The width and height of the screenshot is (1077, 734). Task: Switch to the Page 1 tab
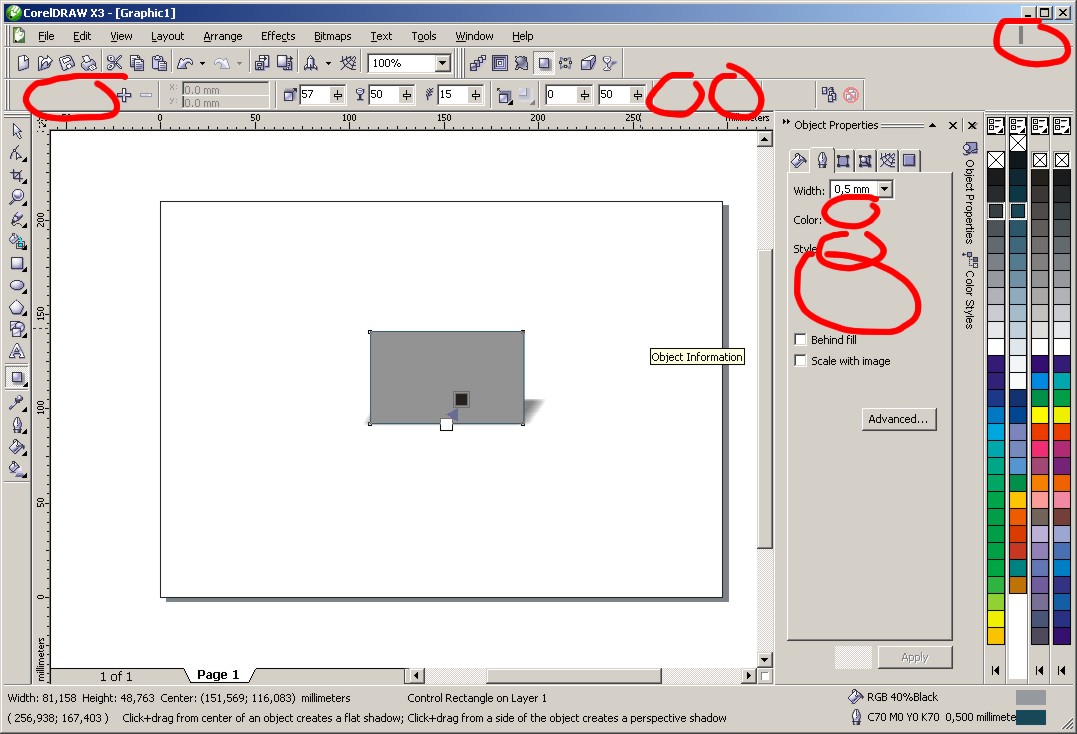[x=217, y=675]
